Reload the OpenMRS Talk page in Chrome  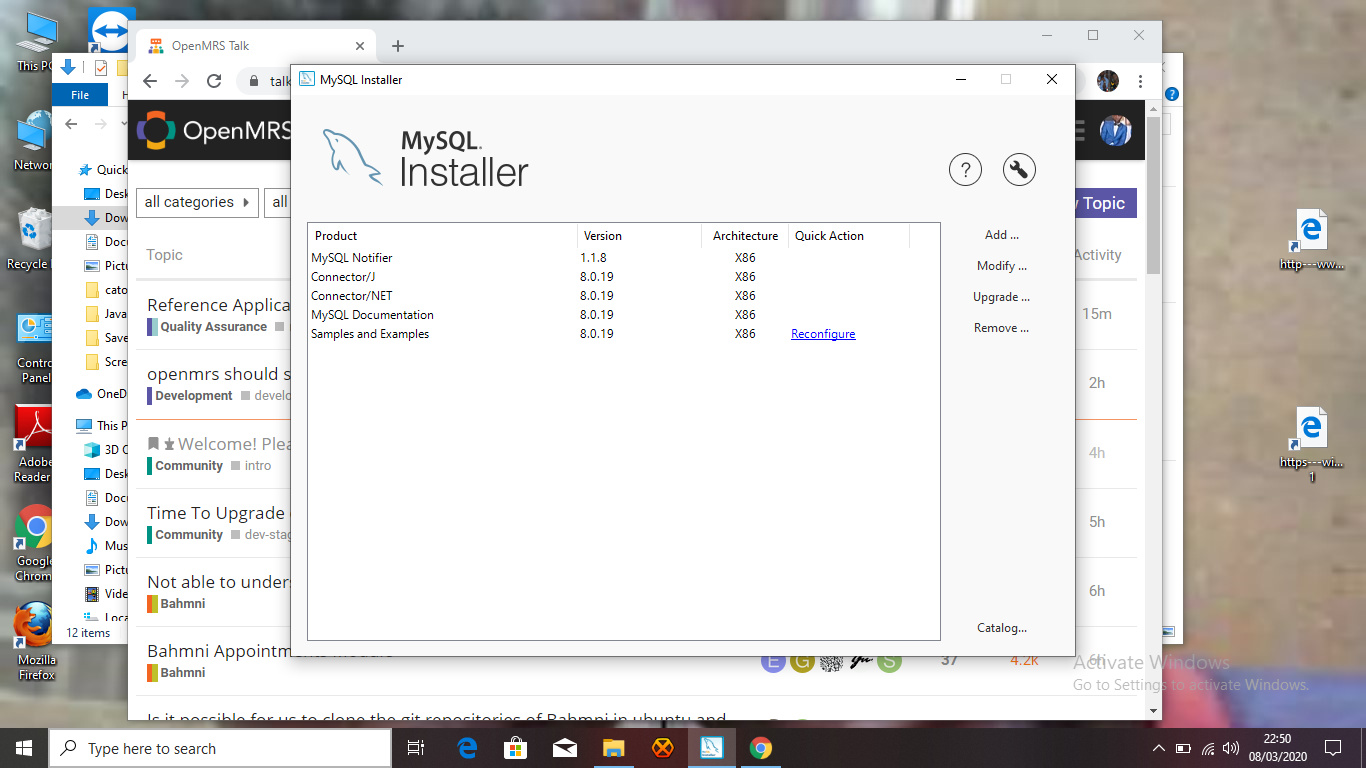click(214, 81)
